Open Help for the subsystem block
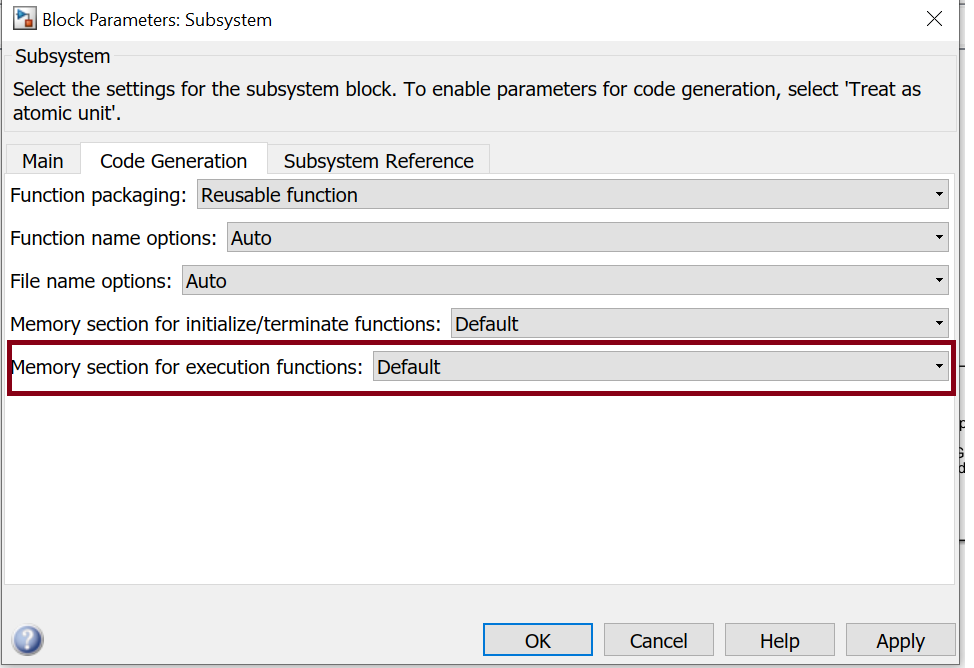The width and height of the screenshot is (974, 668). (779, 640)
